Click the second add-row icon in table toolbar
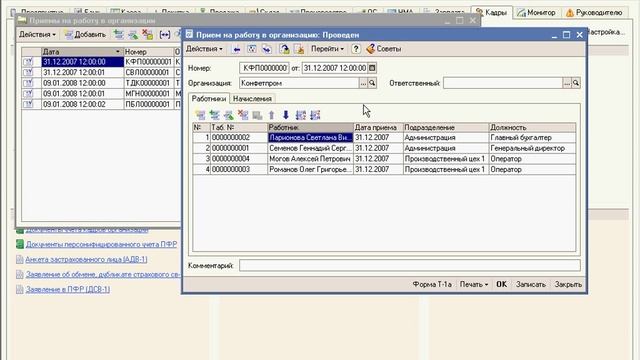This screenshot has width=640, height=360. tap(214, 115)
